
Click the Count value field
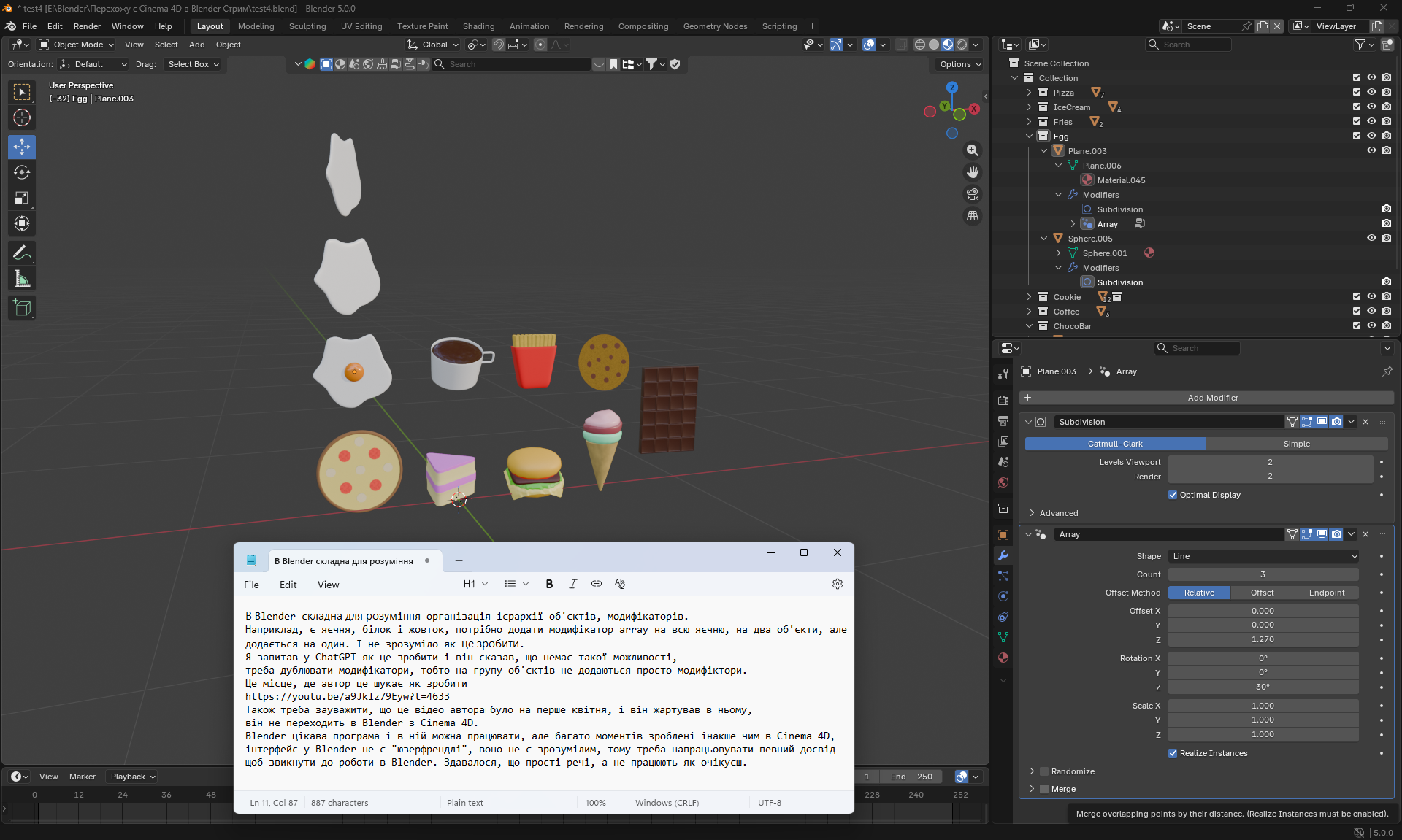click(1263, 574)
